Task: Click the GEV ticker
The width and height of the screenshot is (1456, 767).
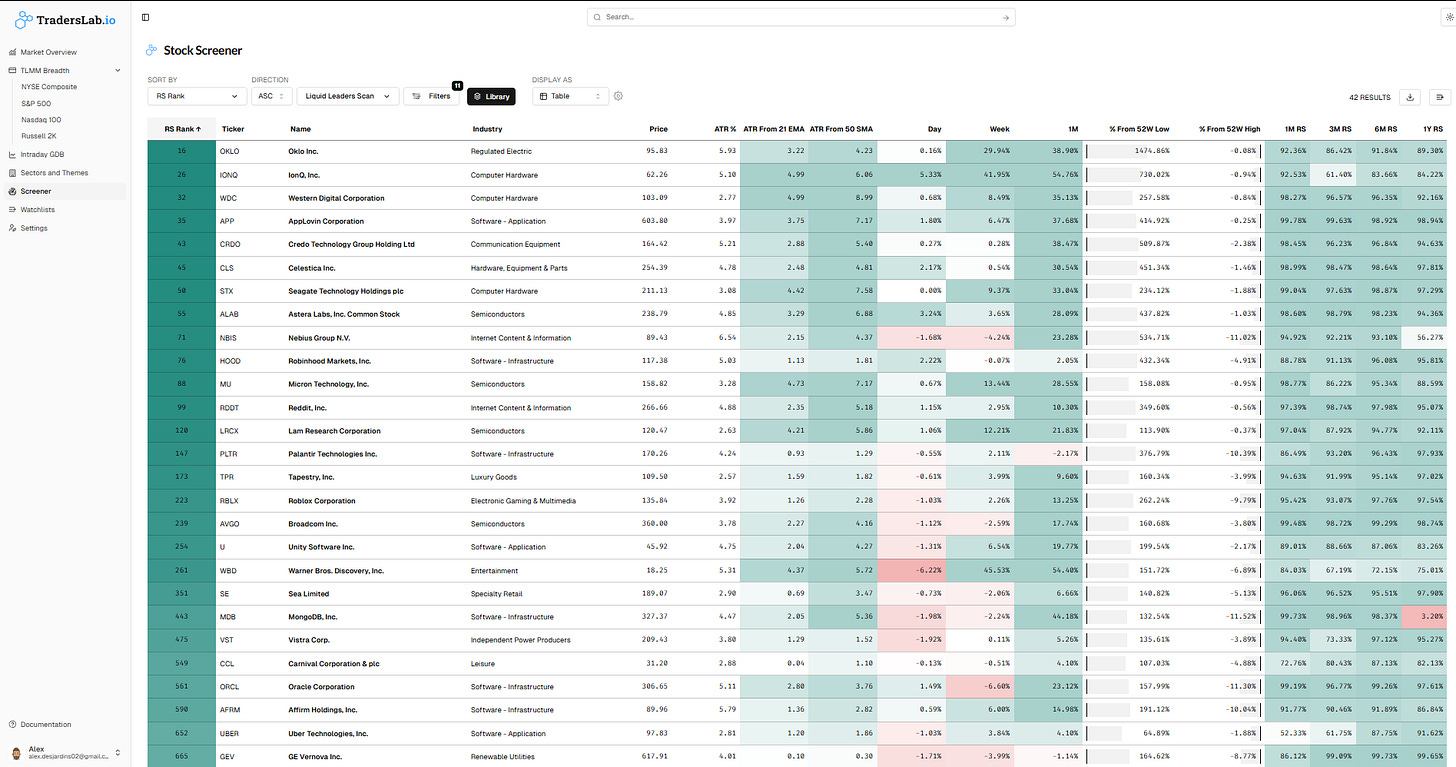Action: (x=227, y=757)
